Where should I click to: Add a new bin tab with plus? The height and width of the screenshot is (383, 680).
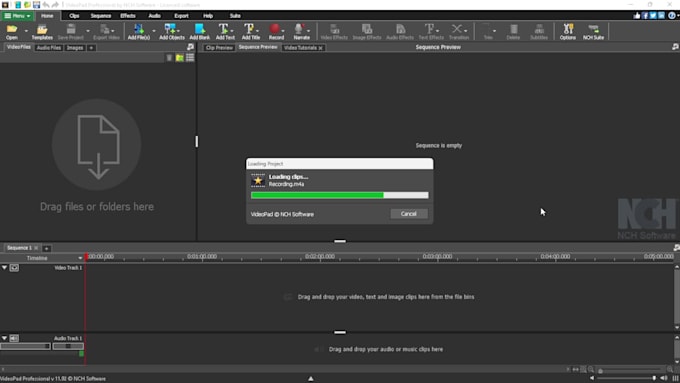91,48
